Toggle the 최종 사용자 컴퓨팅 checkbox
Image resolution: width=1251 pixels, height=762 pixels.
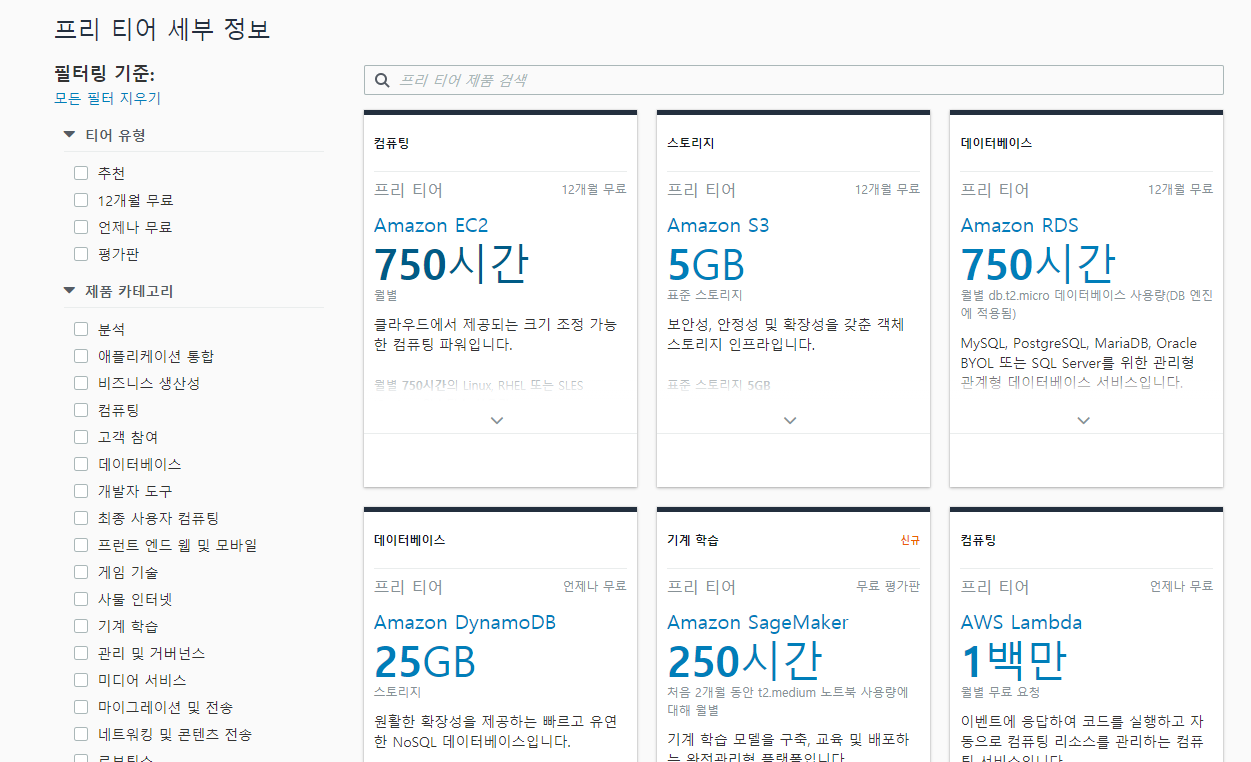coord(81,518)
